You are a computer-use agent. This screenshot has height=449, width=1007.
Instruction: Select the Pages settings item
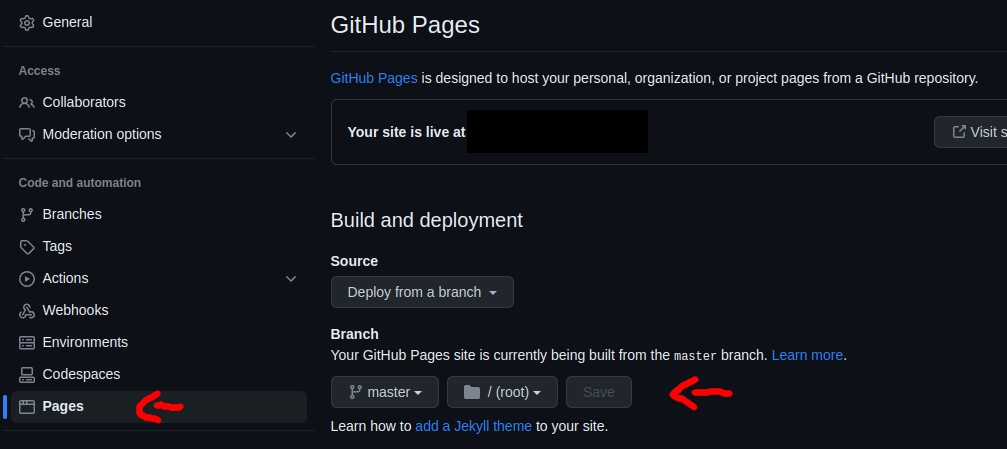159,407
